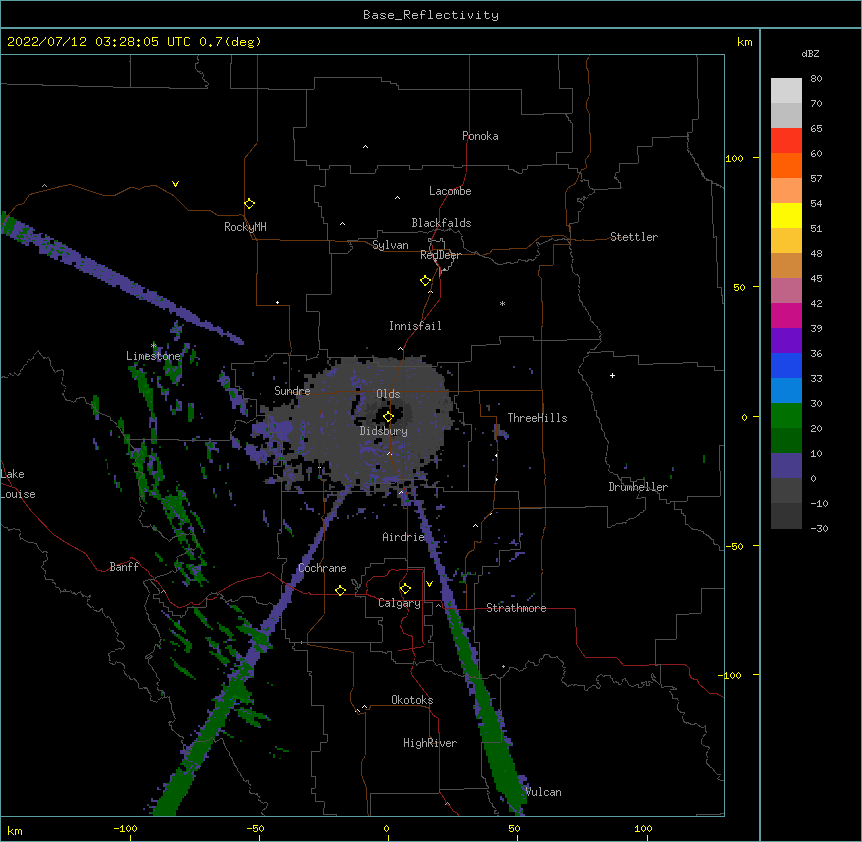The image size is (862, 842).
Task: Click the yellow V marker northwest of RockyMH
Action: (x=175, y=184)
